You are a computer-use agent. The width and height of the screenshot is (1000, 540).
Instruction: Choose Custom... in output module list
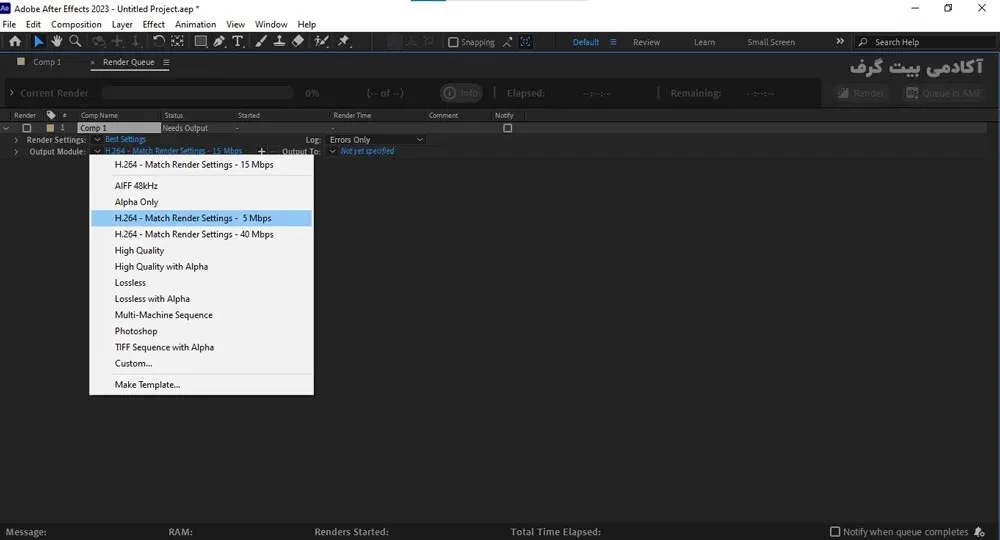202,363
